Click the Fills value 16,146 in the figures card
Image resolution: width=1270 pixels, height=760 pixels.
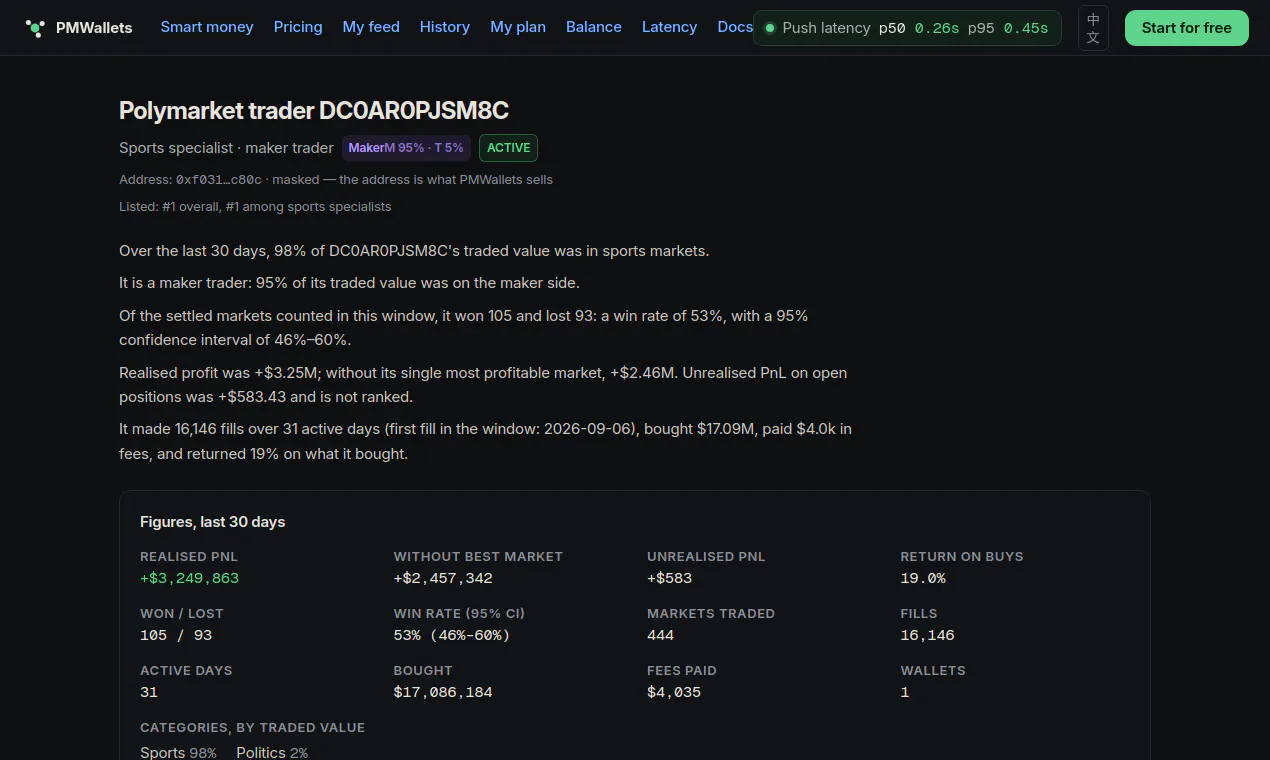click(x=928, y=635)
